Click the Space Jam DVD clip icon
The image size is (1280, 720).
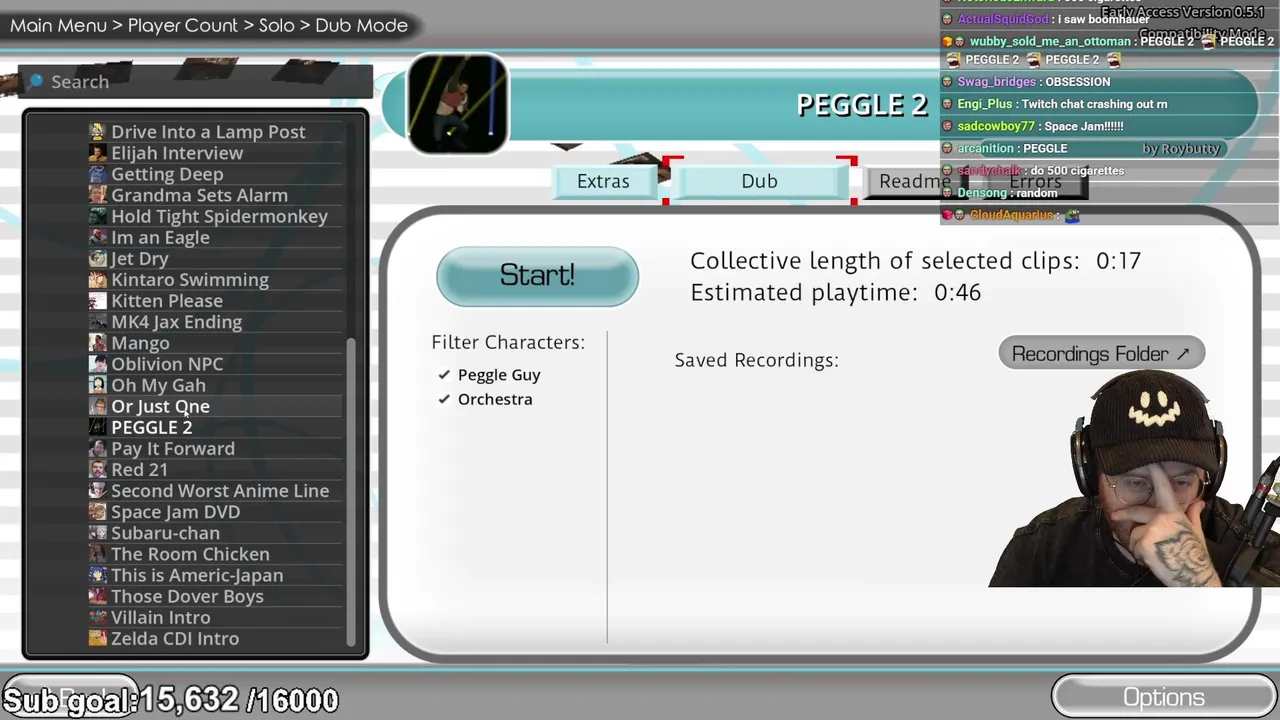click(97, 512)
